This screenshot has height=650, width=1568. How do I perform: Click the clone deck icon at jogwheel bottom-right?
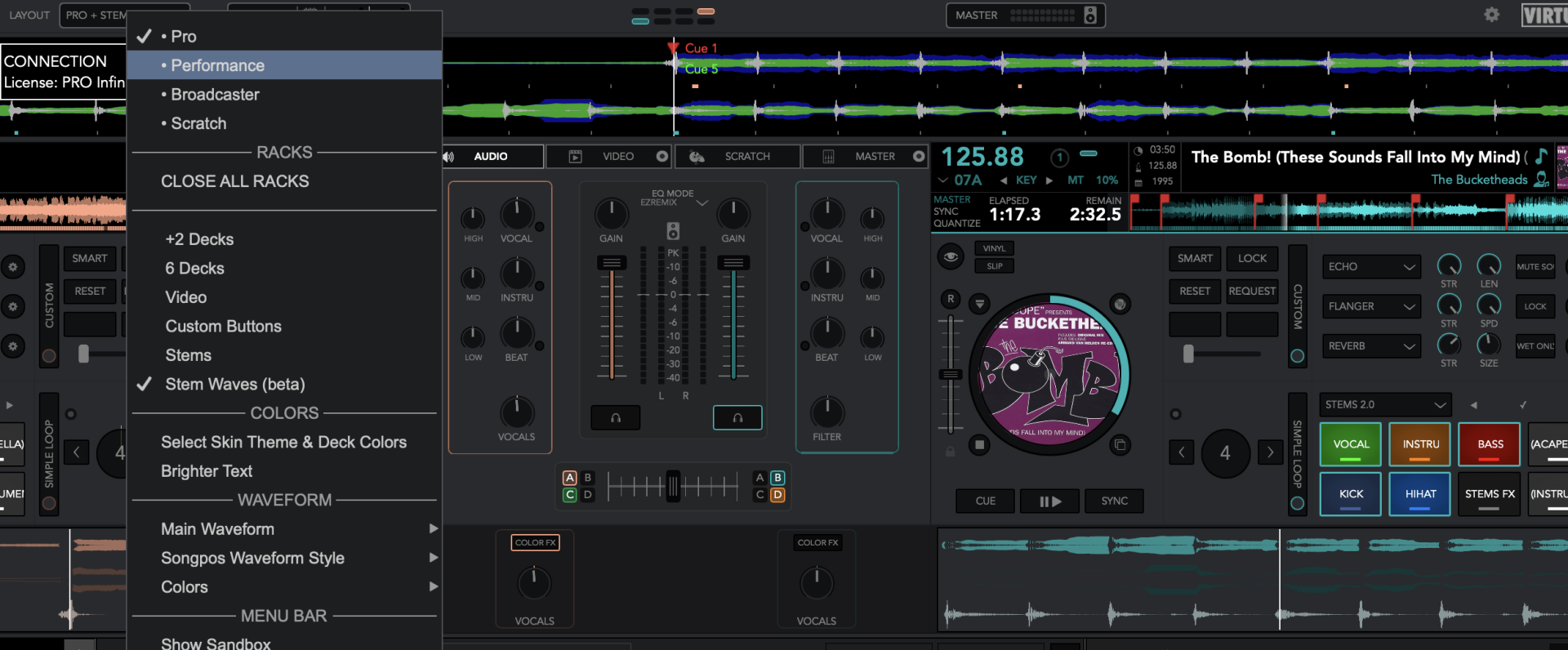[1120, 445]
